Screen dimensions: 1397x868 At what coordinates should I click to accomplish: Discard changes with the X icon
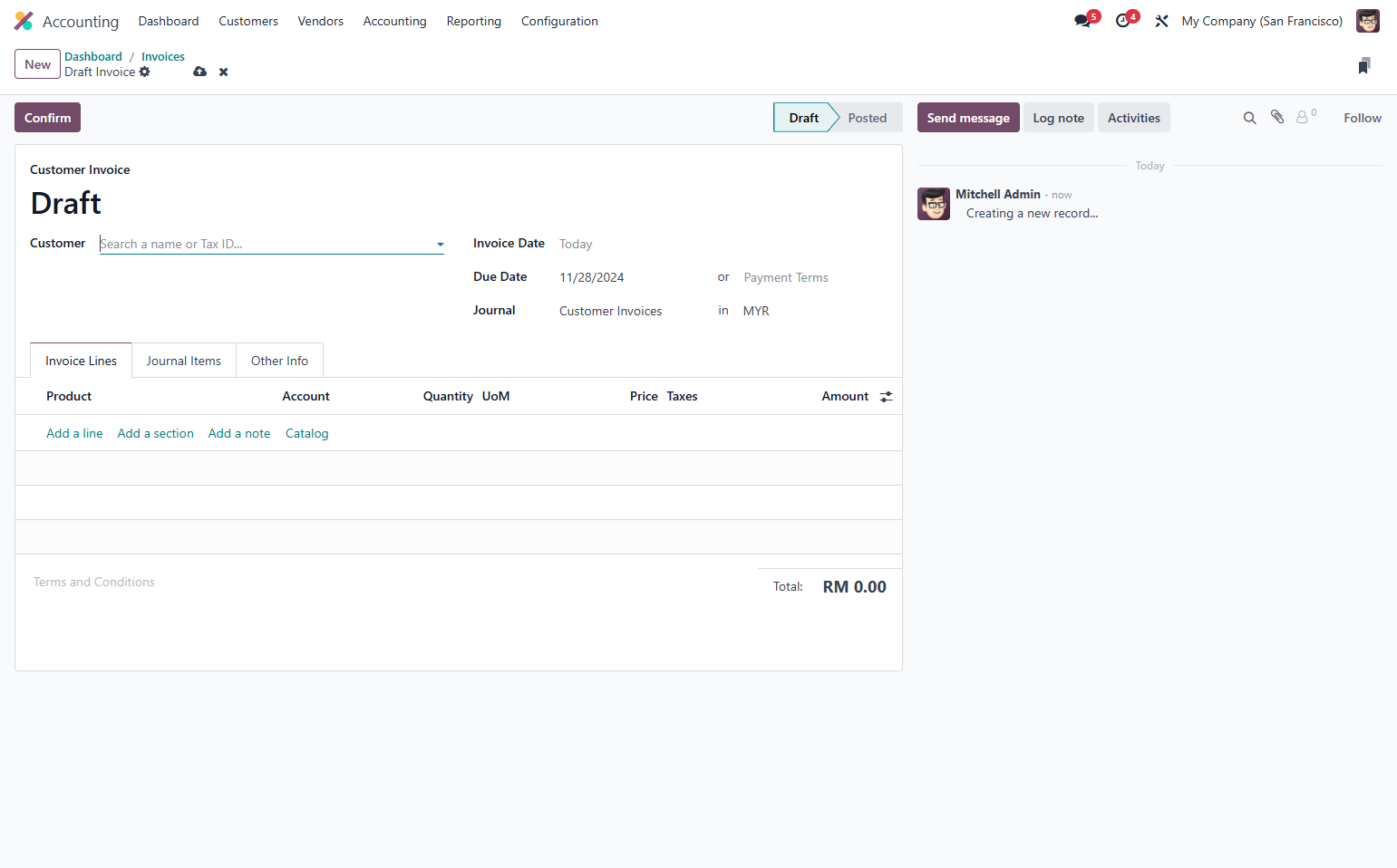click(x=223, y=72)
